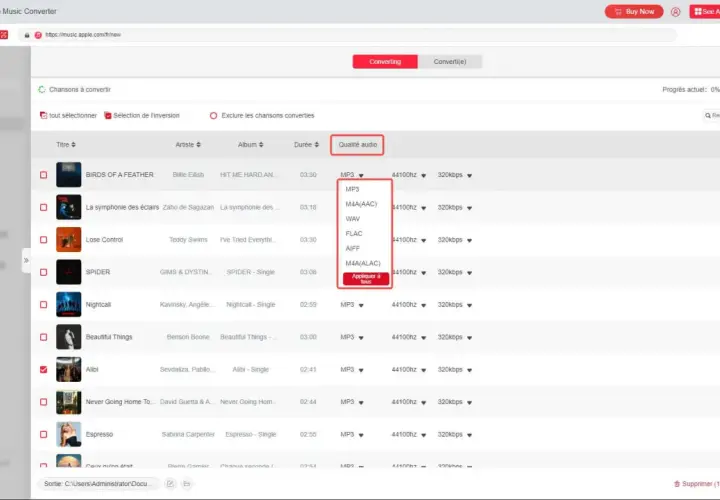Open MP3 format dropdown for Nightcall
720x500 pixels.
(352, 305)
